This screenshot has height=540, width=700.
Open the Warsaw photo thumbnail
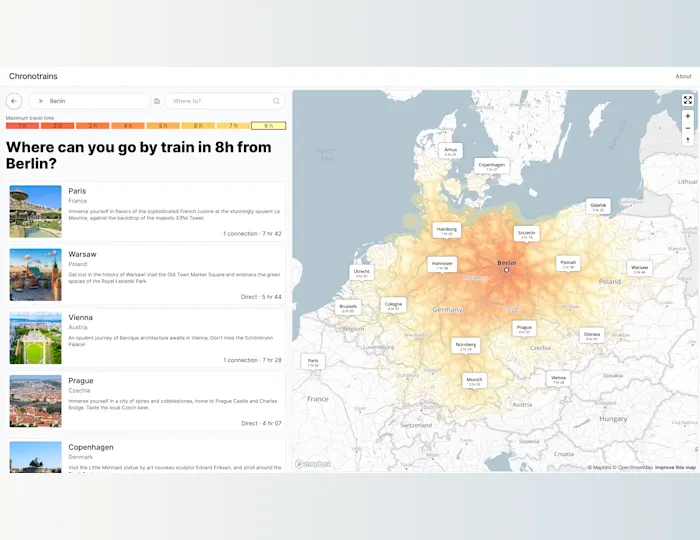coord(36,275)
